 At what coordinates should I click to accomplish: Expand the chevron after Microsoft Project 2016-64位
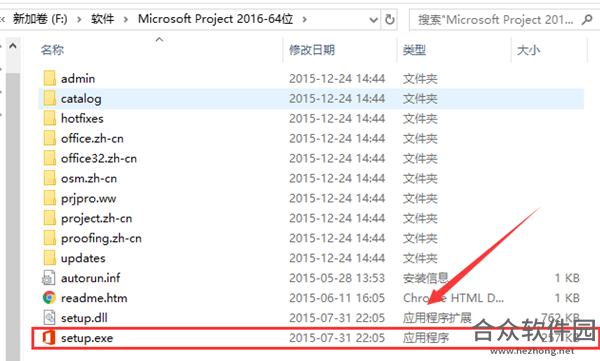point(305,19)
